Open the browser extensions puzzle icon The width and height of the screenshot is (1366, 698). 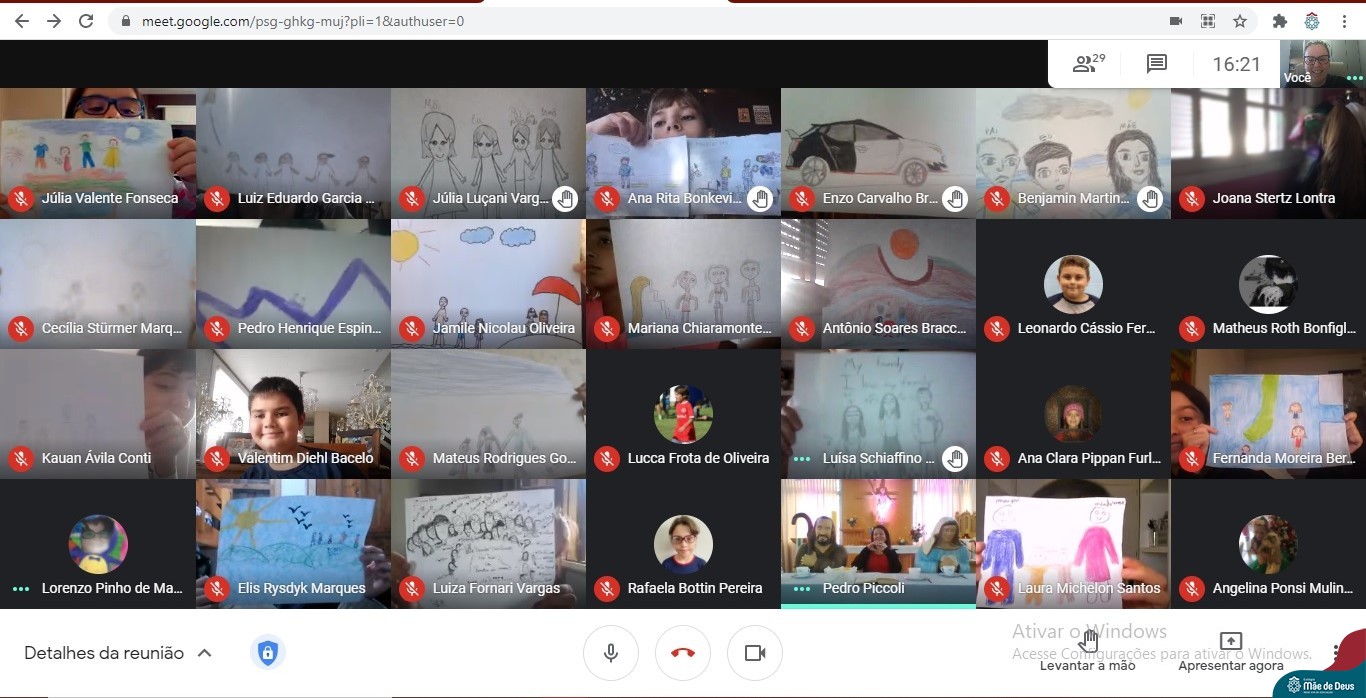(1279, 21)
